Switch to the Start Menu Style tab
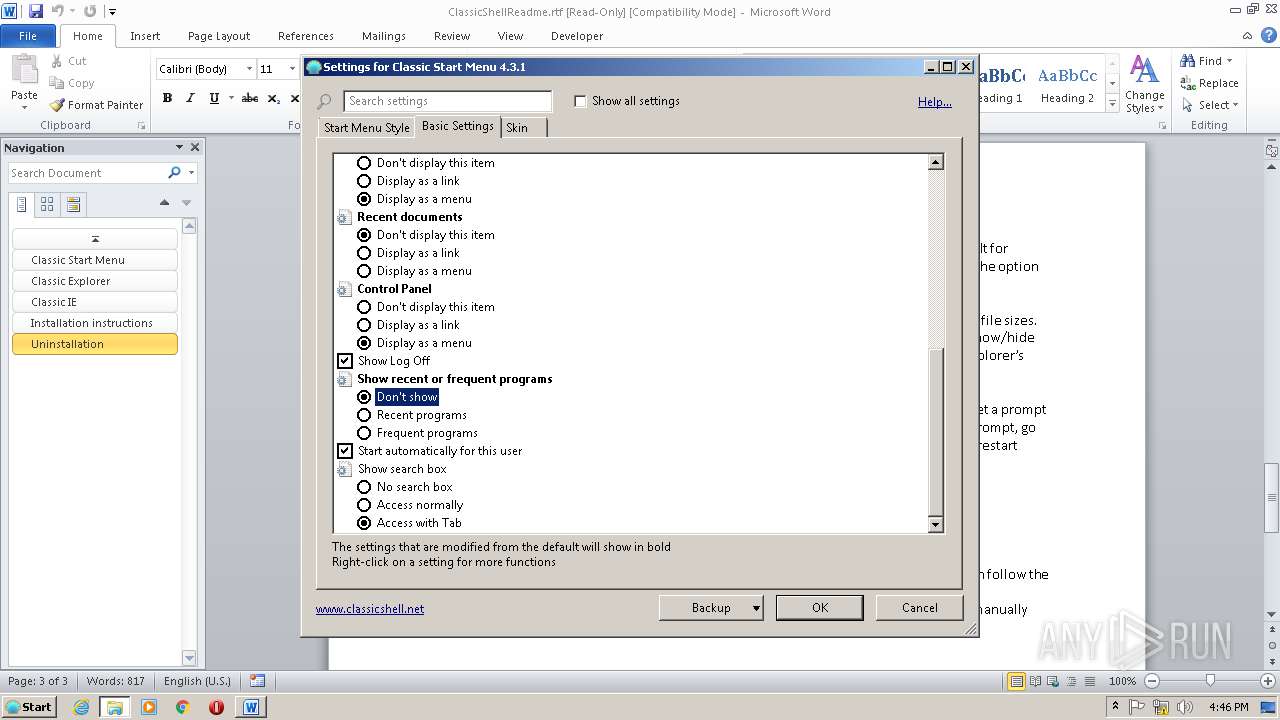 [x=367, y=128]
